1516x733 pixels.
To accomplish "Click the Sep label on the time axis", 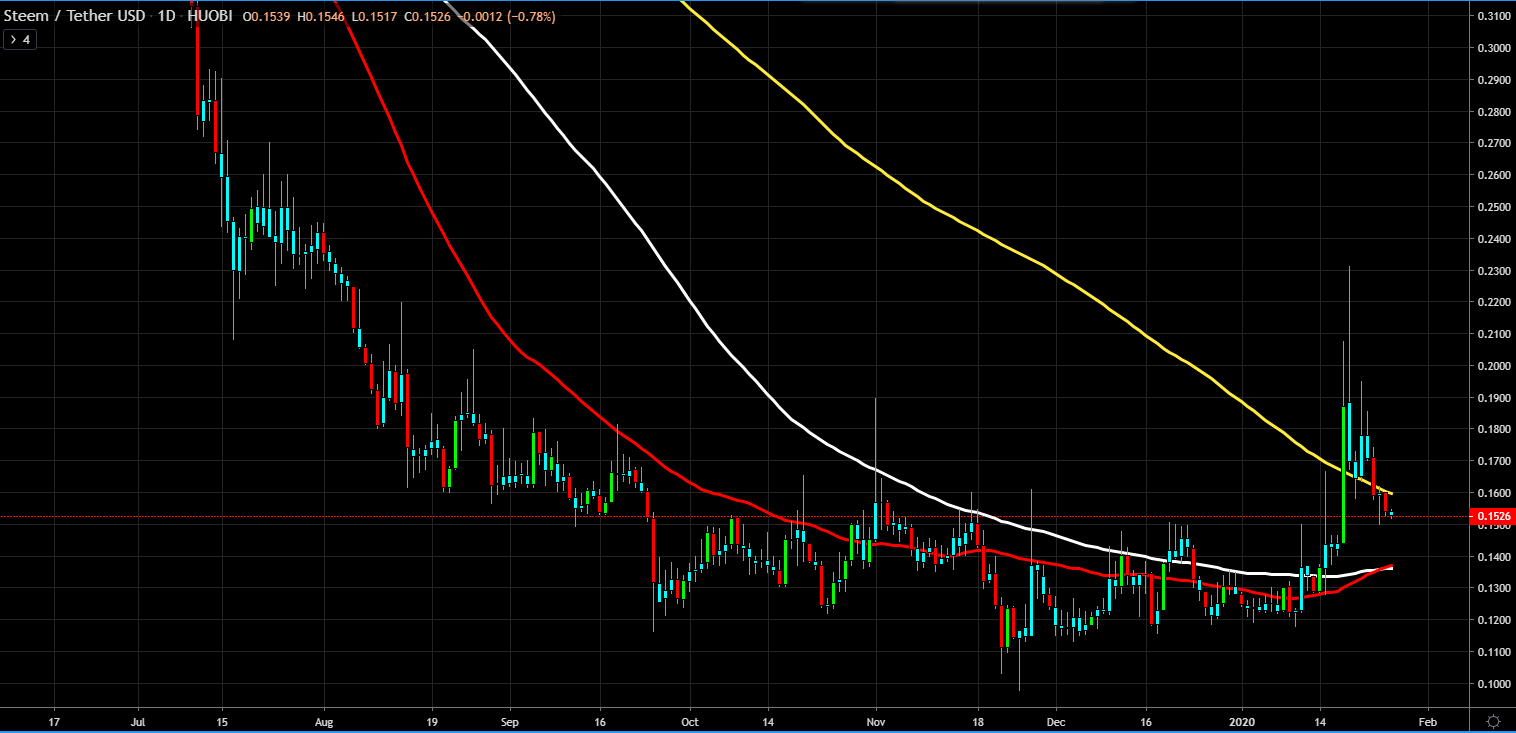I will [508, 720].
